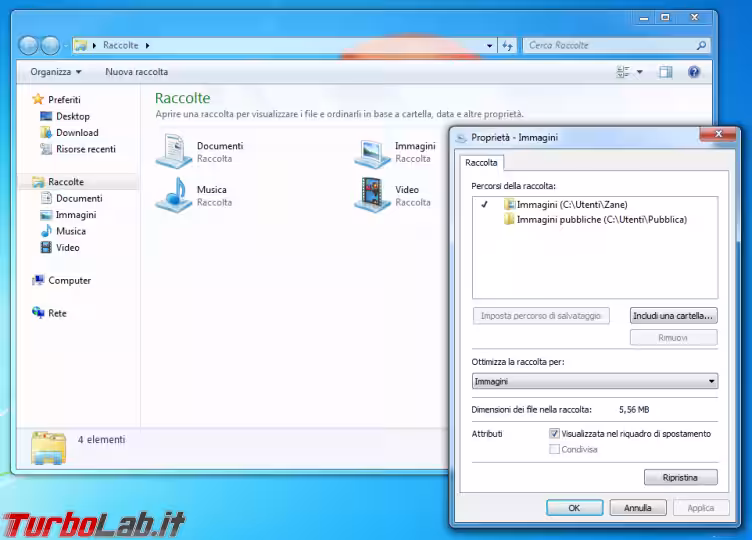Click folder icon of Immagini pubbliche path
This screenshot has height=540, width=752.
509,220
